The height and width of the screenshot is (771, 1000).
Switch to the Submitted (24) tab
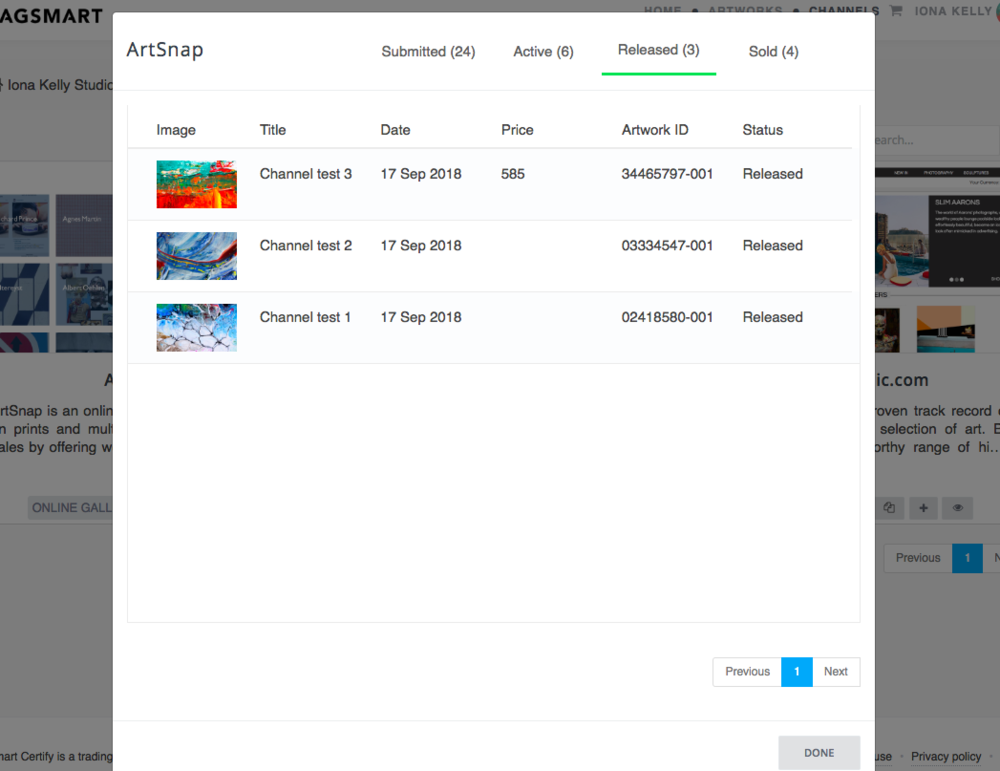428,52
